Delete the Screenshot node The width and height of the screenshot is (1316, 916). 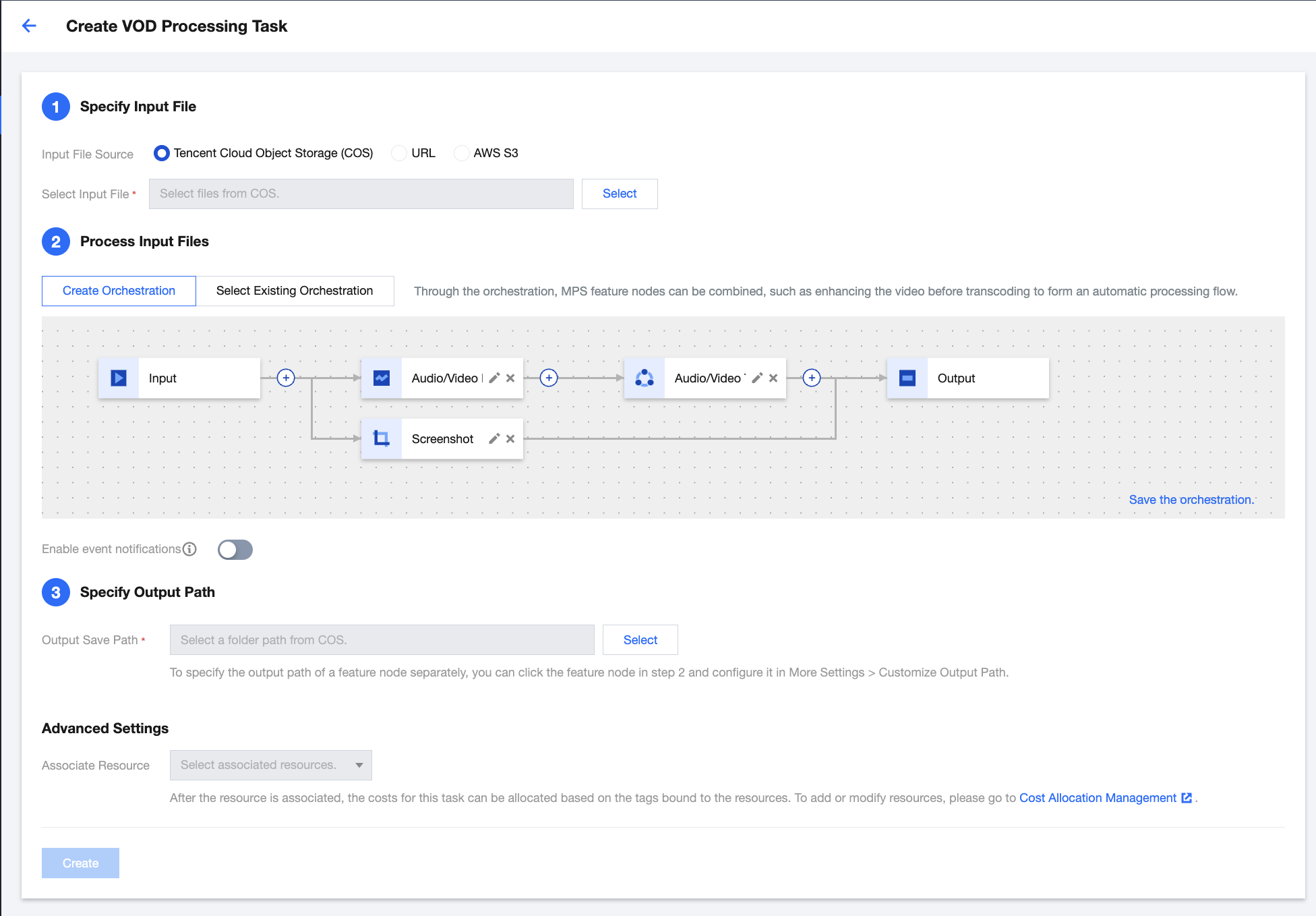[x=510, y=439]
